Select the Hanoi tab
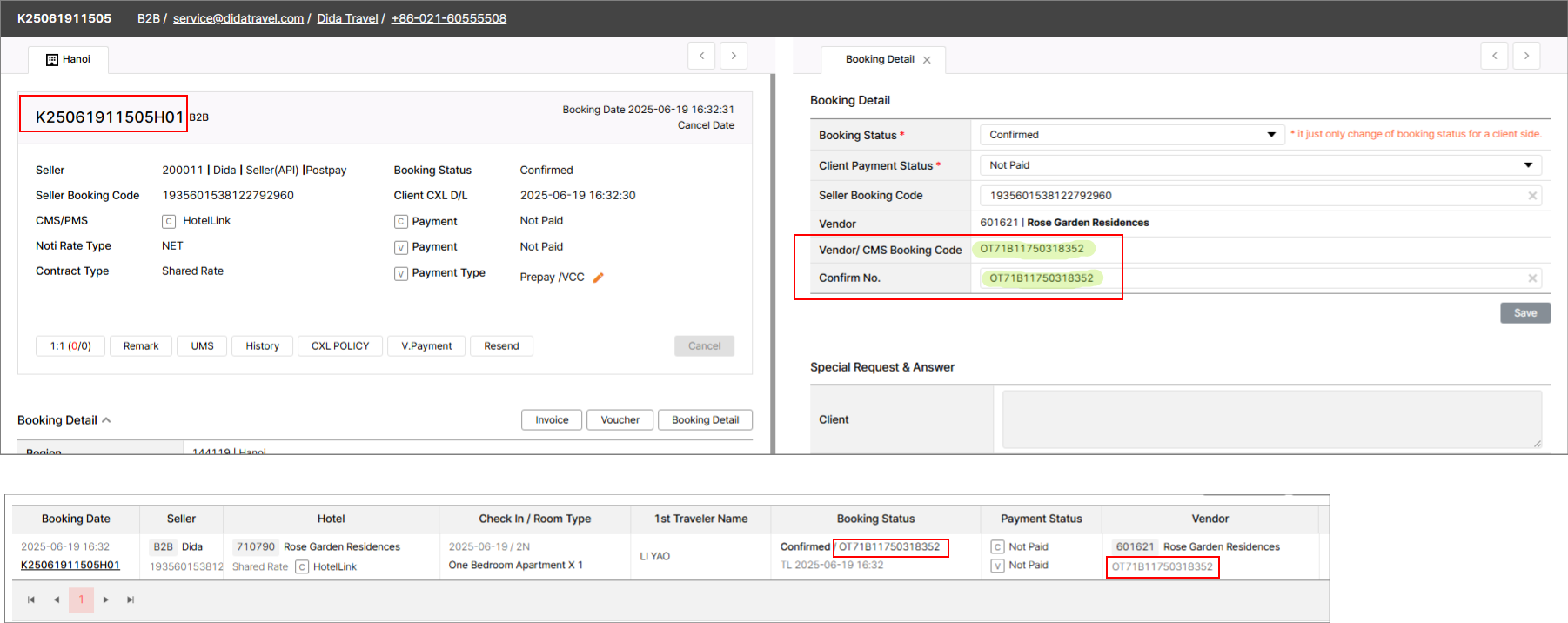 (69, 59)
